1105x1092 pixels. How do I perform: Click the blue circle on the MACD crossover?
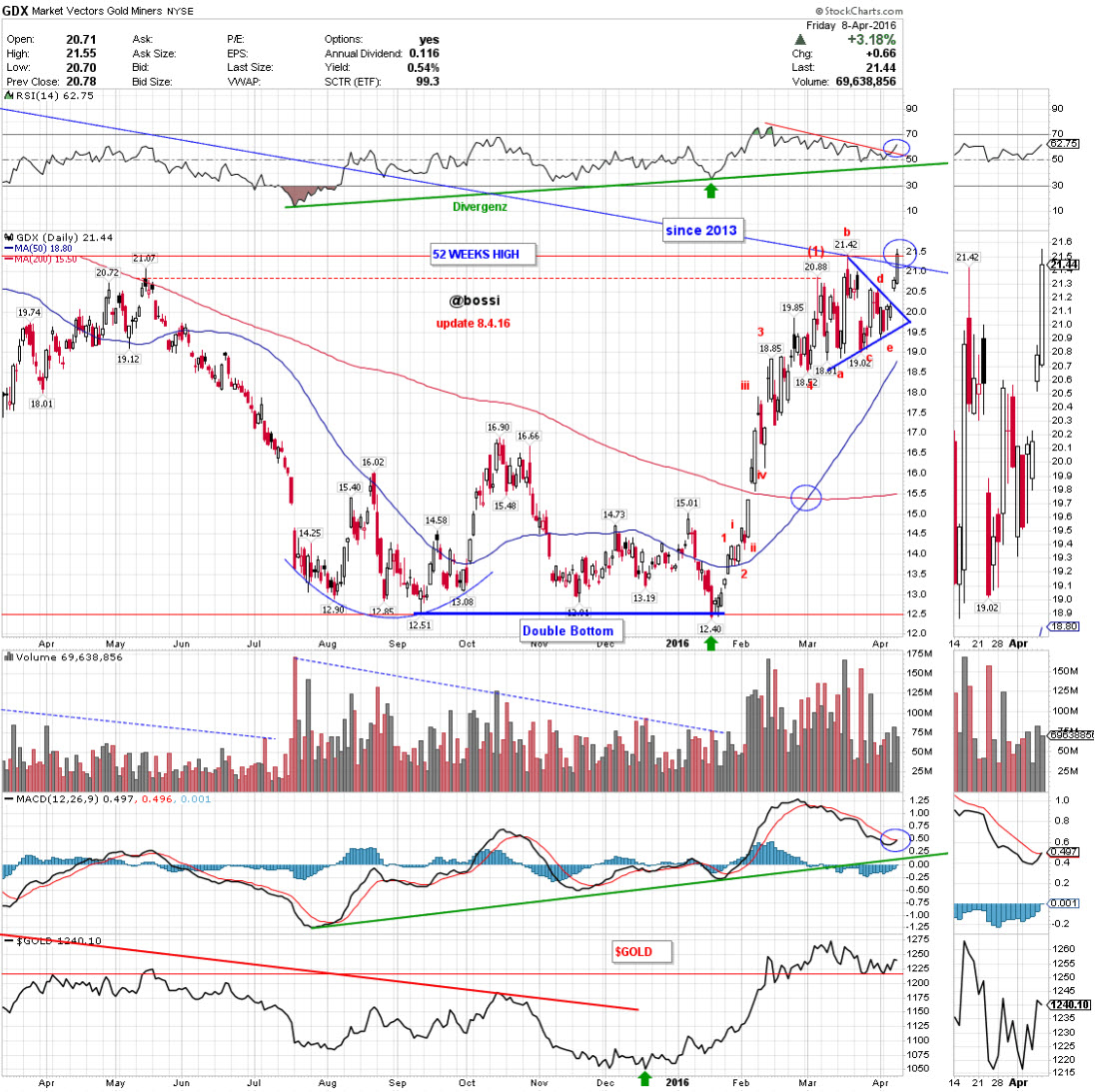tap(895, 838)
